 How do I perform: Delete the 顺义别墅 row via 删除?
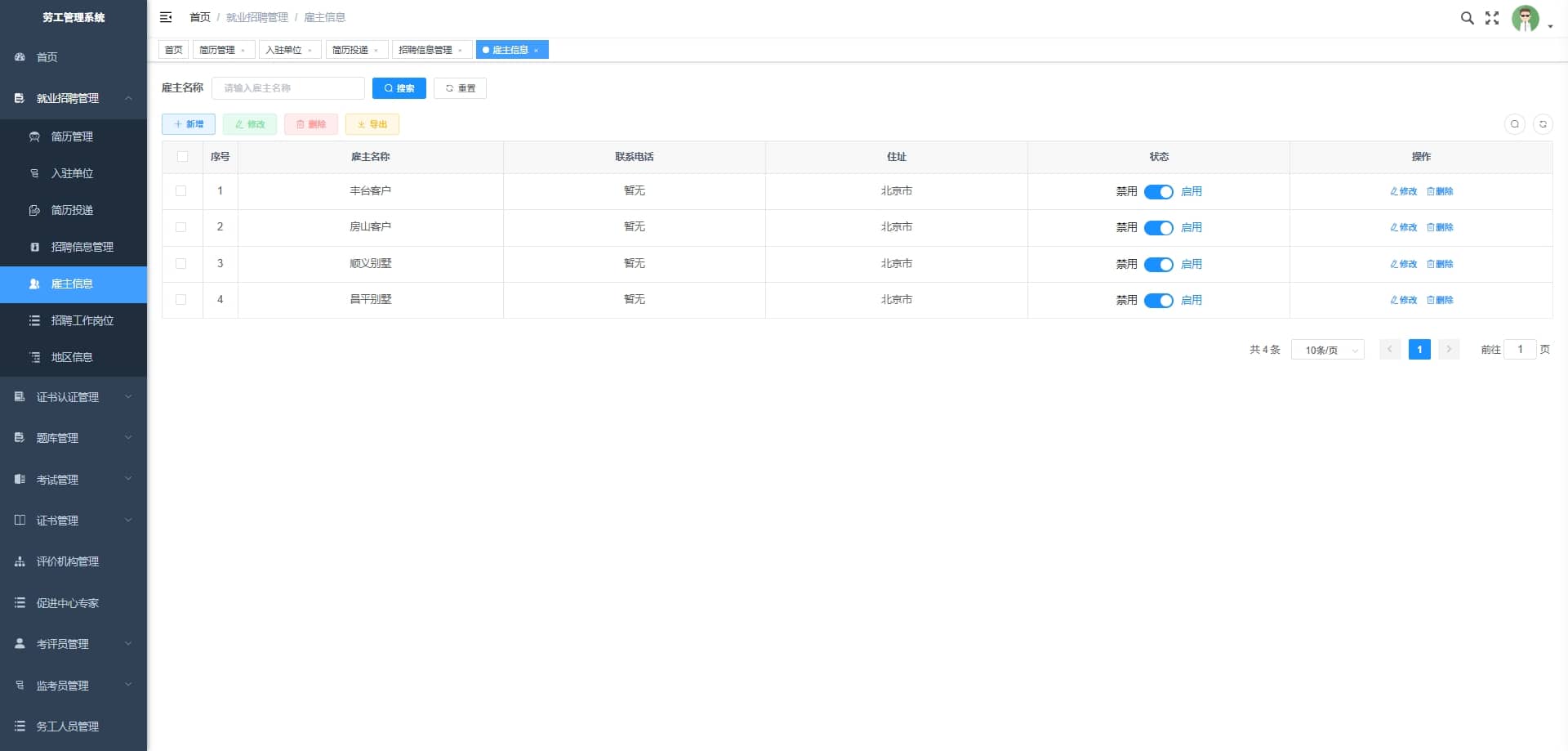coord(1440,264)
